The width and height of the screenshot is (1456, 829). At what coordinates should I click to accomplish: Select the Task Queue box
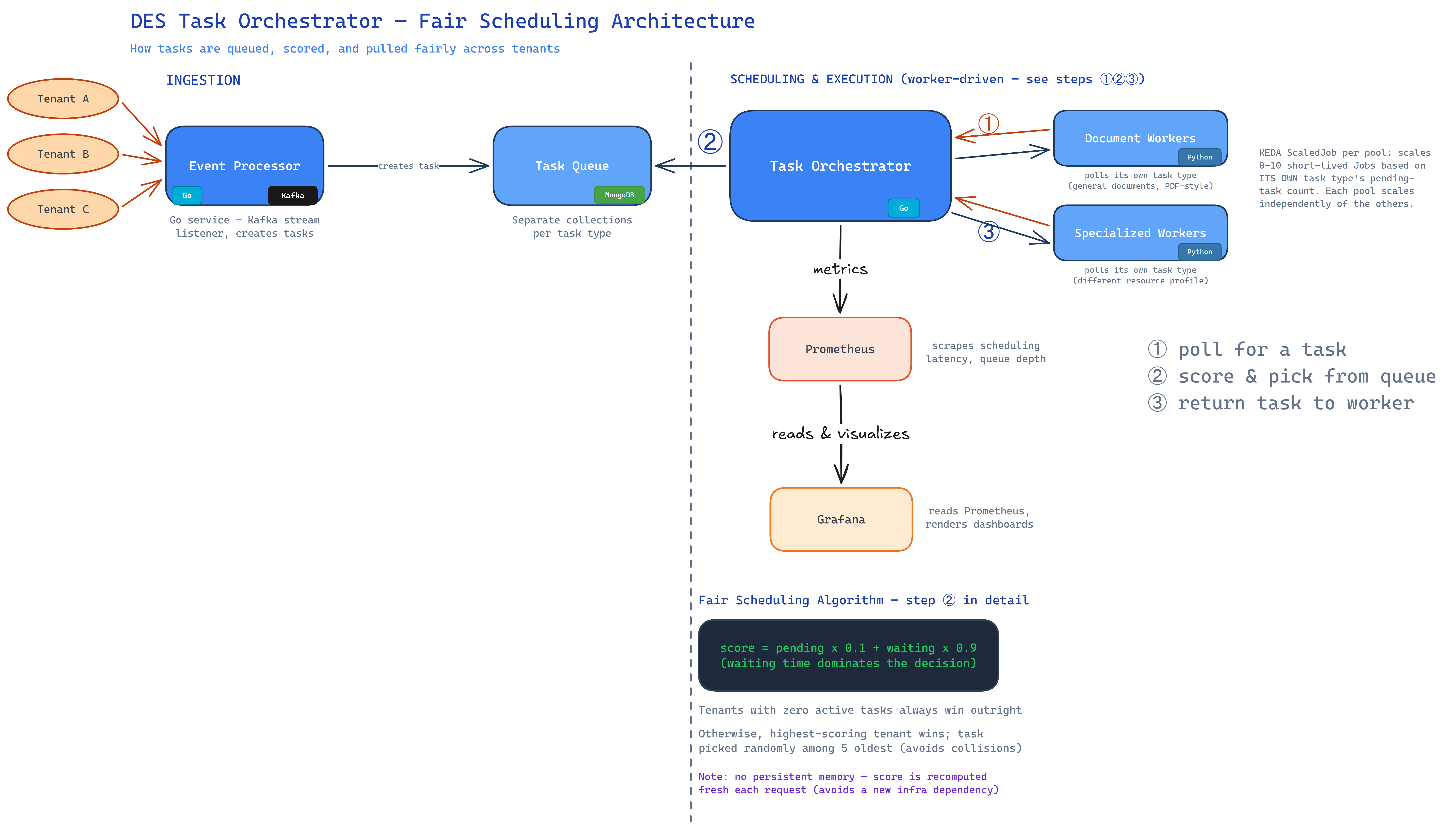(572, 166)
